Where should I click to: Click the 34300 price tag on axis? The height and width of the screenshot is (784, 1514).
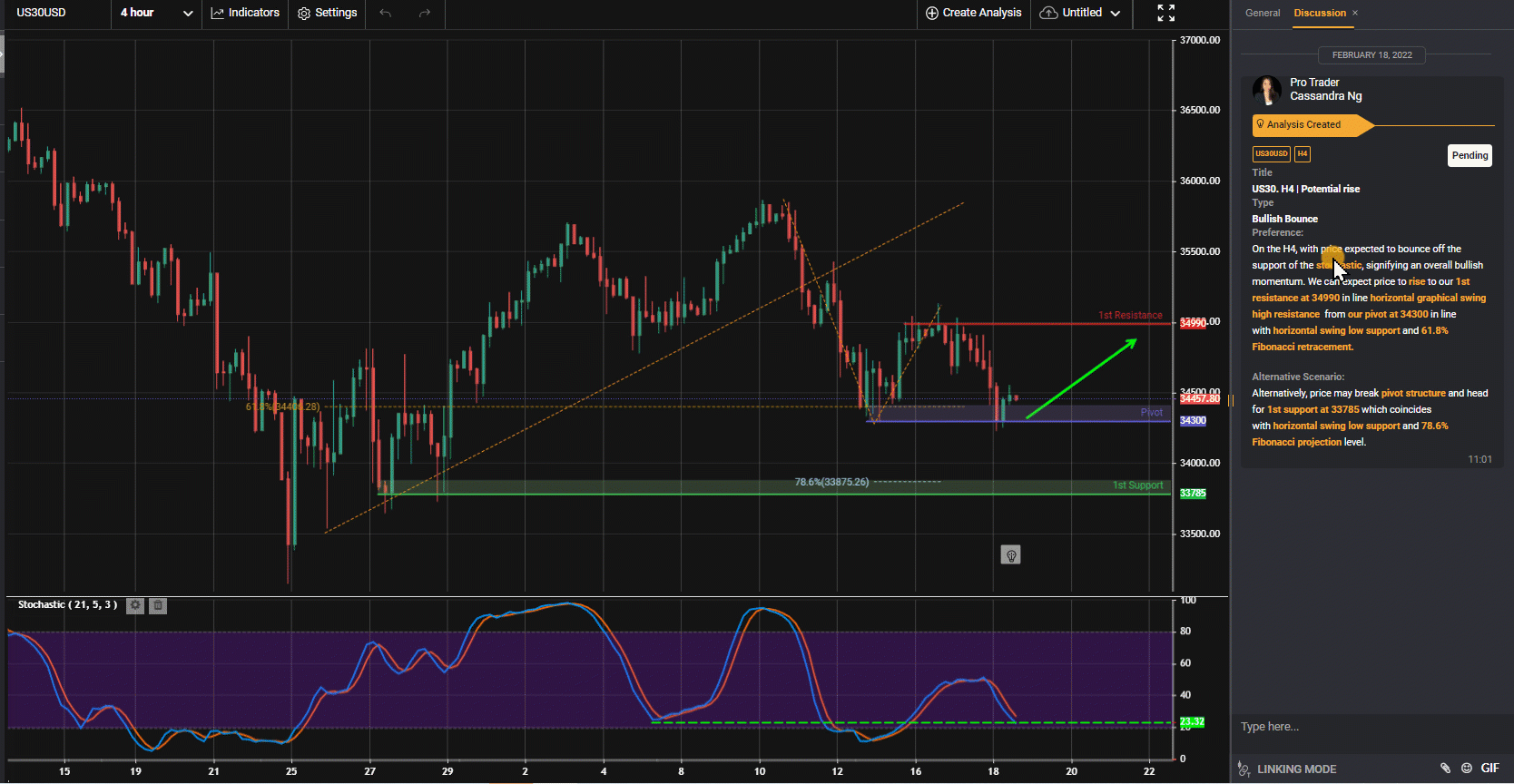[1193, 421]
